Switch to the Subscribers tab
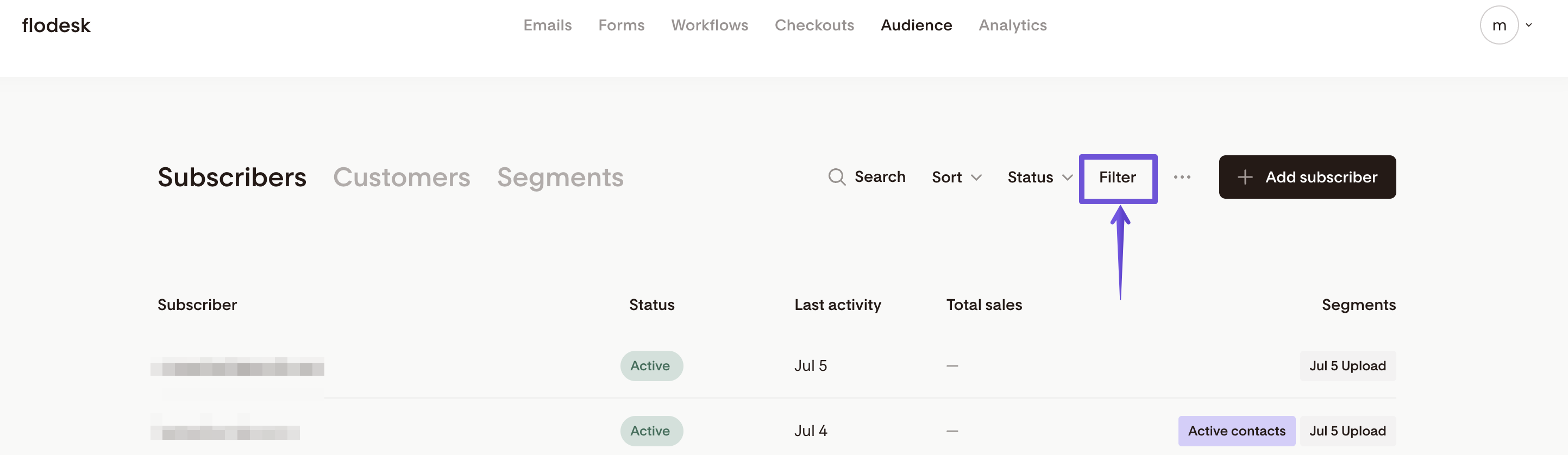The height and width of the screenshot is (455, 1568). [231, 177]
